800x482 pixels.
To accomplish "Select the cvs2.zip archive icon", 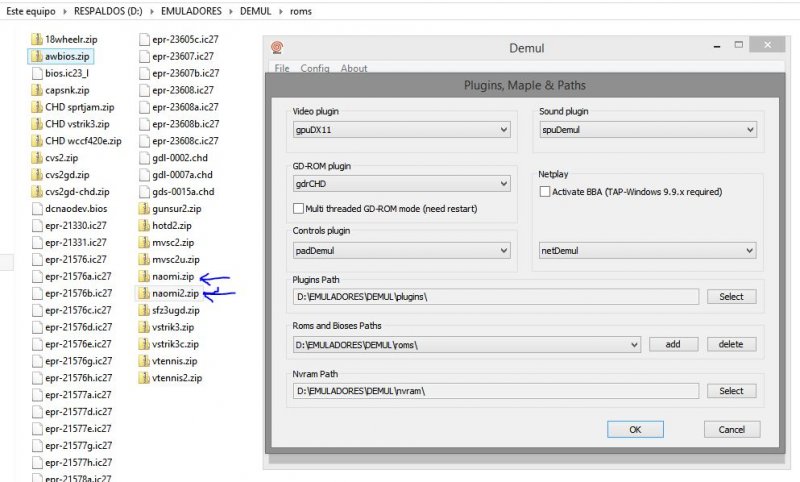I will click(x=37, y=158).
